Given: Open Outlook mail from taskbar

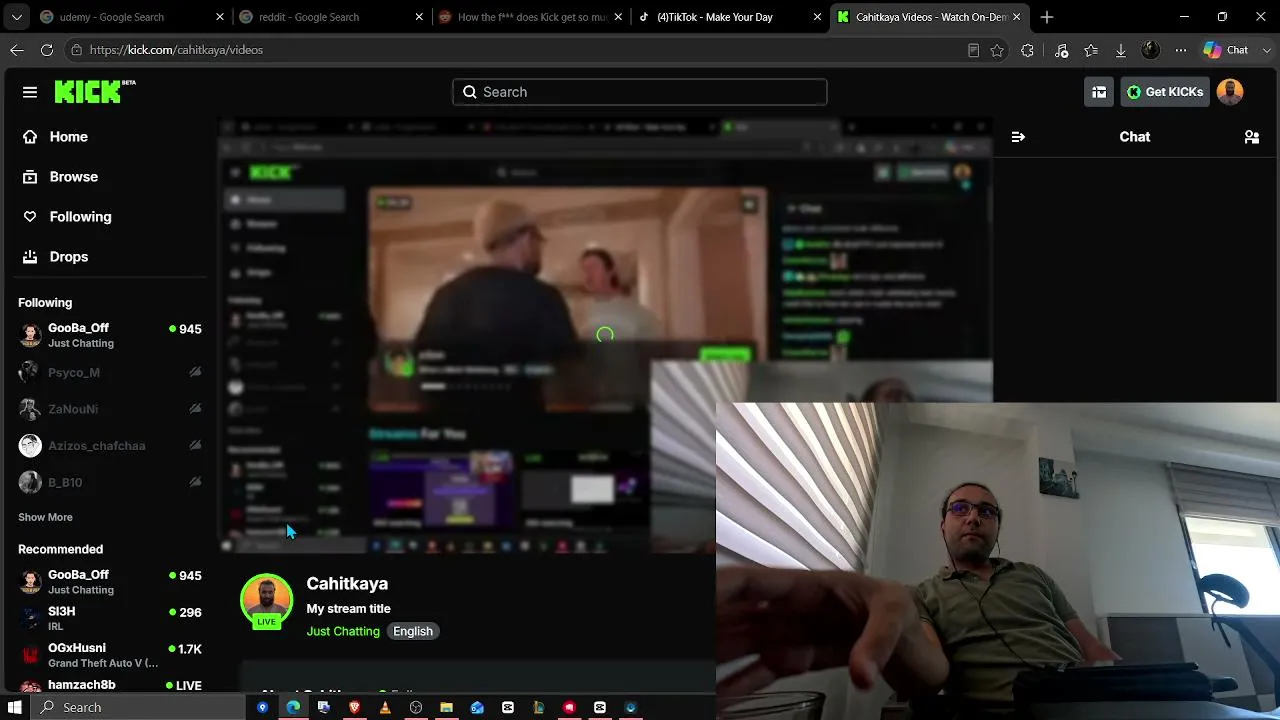Looking at the screenshot, I should click(x=477, y=707).
